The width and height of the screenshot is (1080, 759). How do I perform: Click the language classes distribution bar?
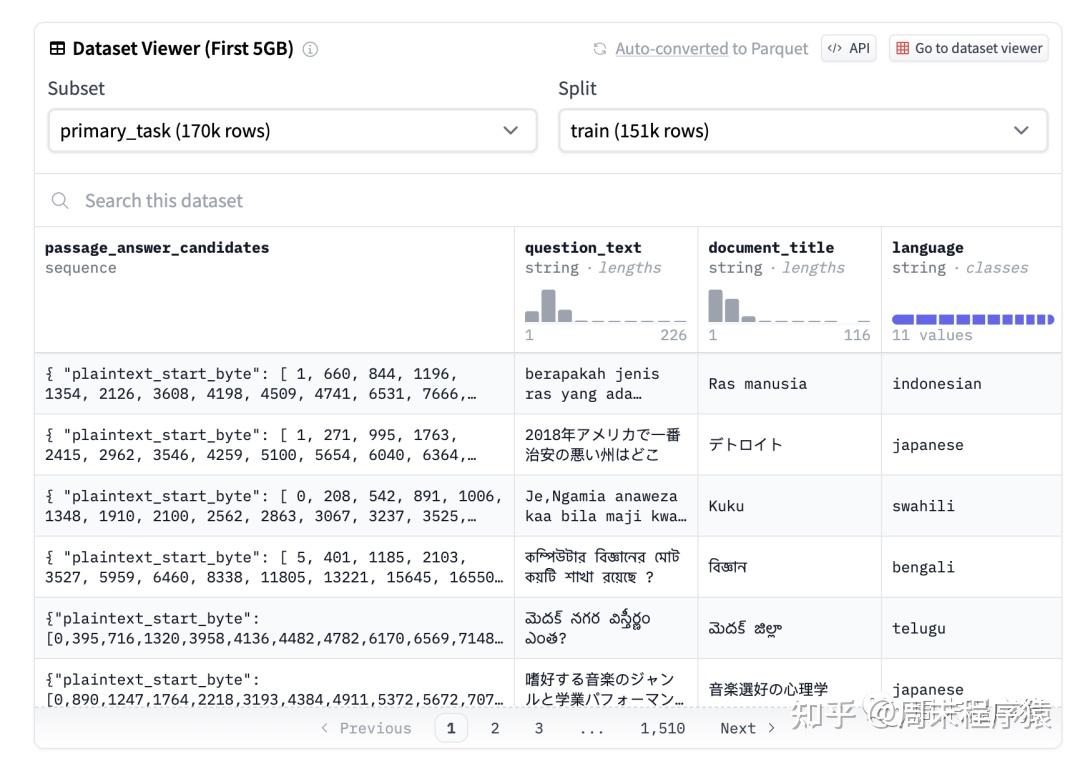(x=970, y=318)
